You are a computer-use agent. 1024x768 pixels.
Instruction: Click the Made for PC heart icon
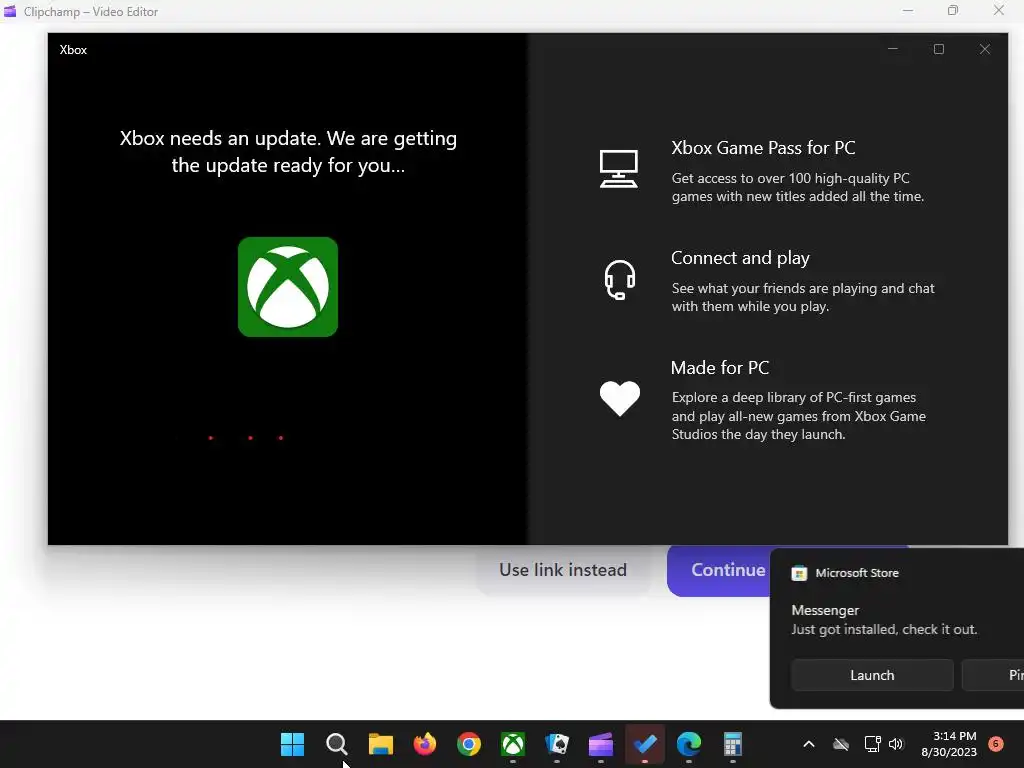[x=620, y=398]
